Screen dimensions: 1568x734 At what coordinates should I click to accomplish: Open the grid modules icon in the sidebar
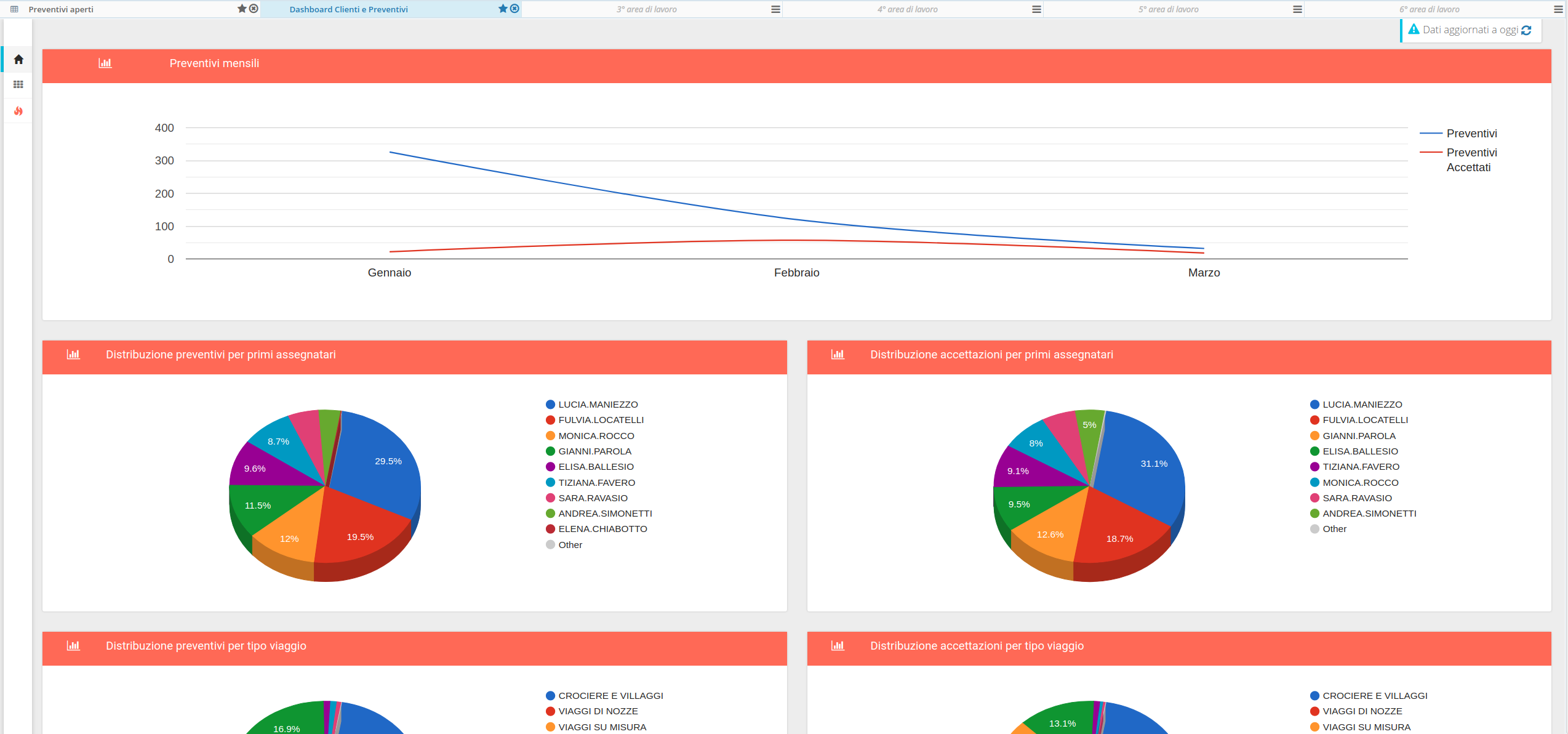point(18,85)
